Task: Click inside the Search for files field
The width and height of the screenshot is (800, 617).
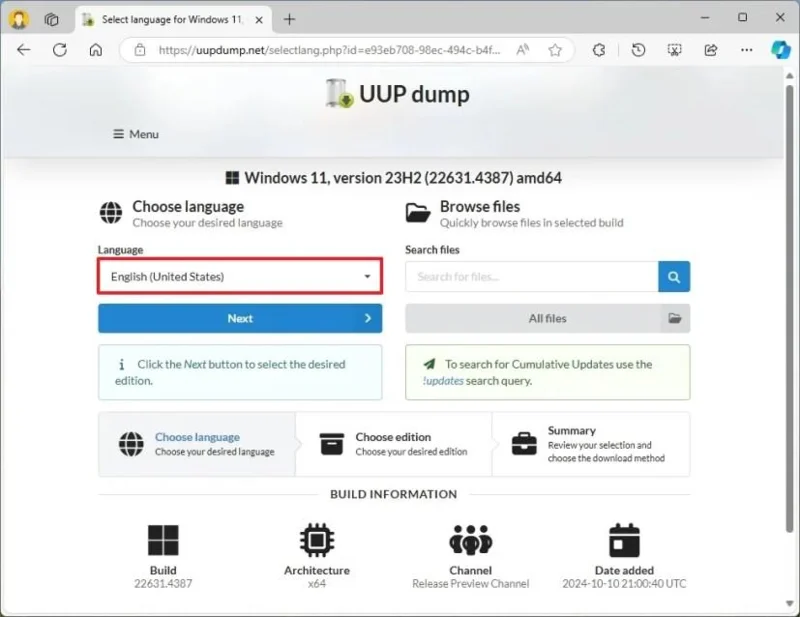Action: [532, 277]
